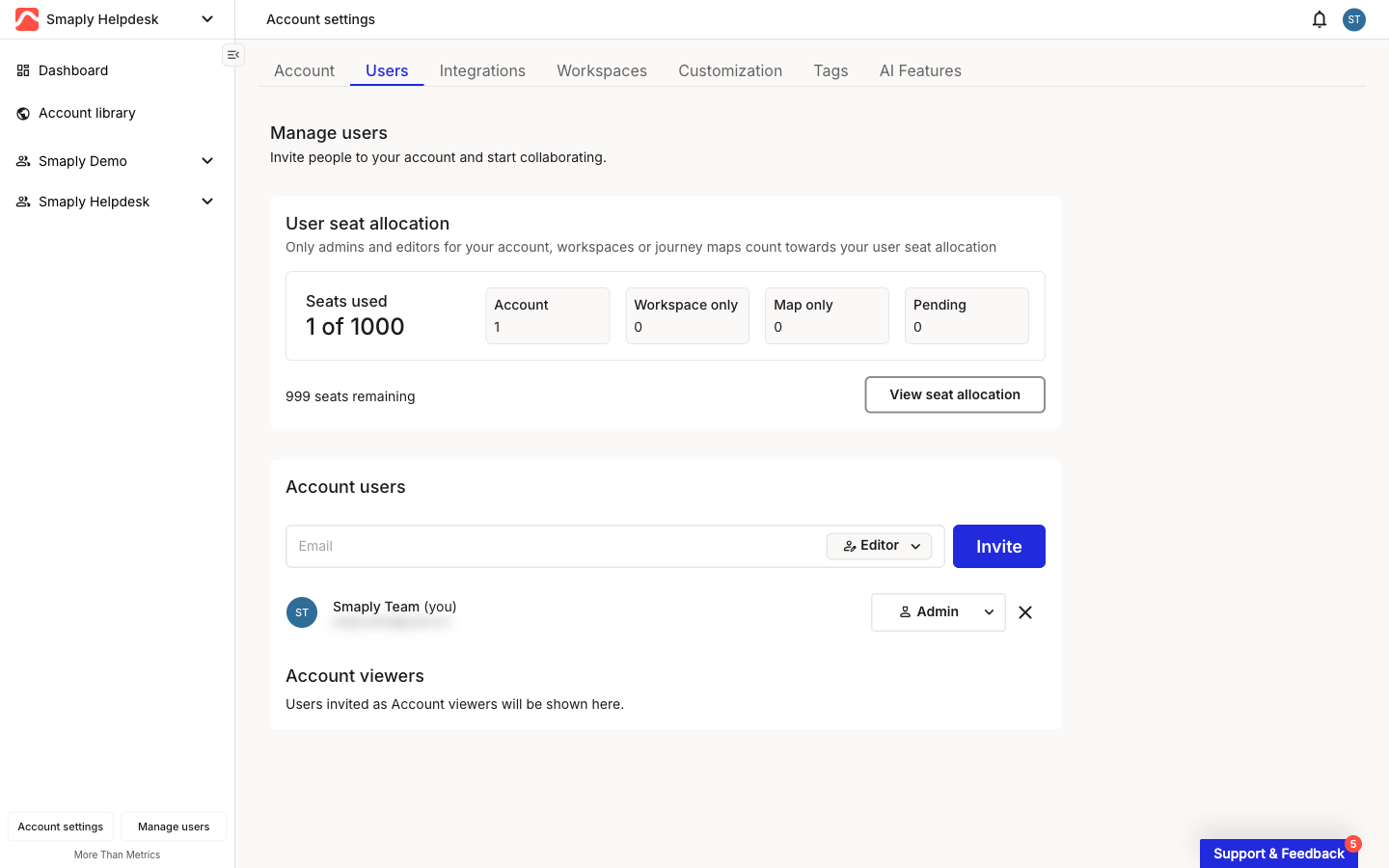The image size is (1389, 868).
Task: Open the Integrations tab
Action: click(x=482, y=70)
